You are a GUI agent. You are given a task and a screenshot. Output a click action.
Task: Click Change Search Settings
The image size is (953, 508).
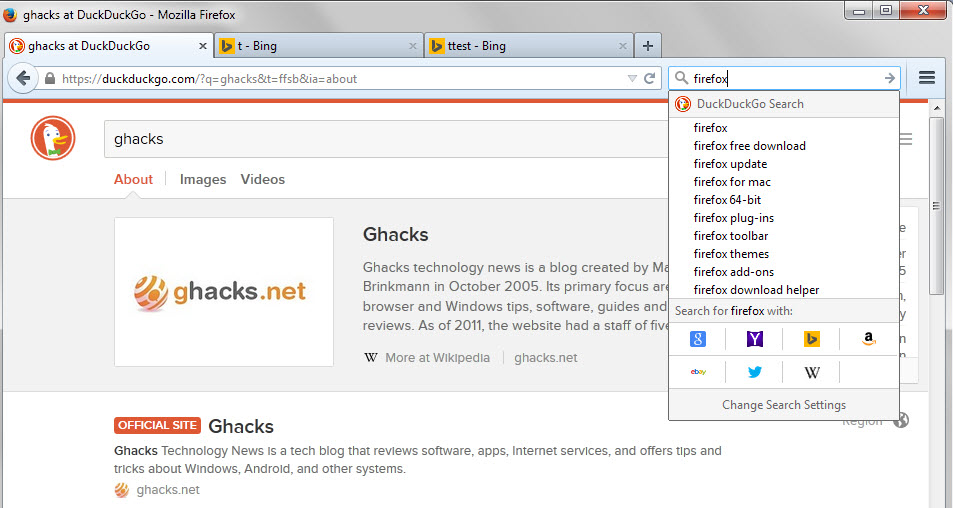click(x=784, y=405)
